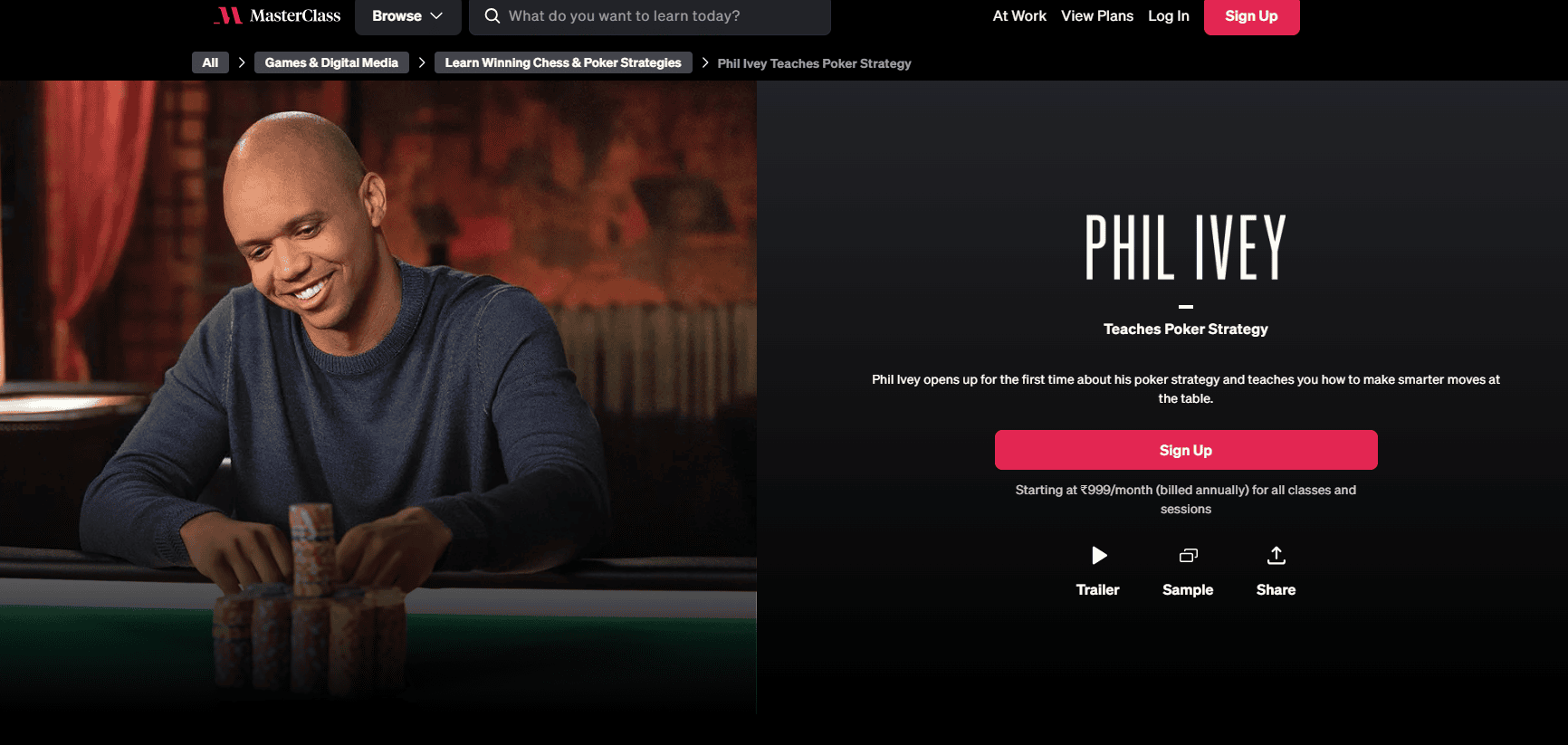This screenshot has width=1568, height=745.
Task: Expand the Browse dropdown menu
Action: pos(407,16)
